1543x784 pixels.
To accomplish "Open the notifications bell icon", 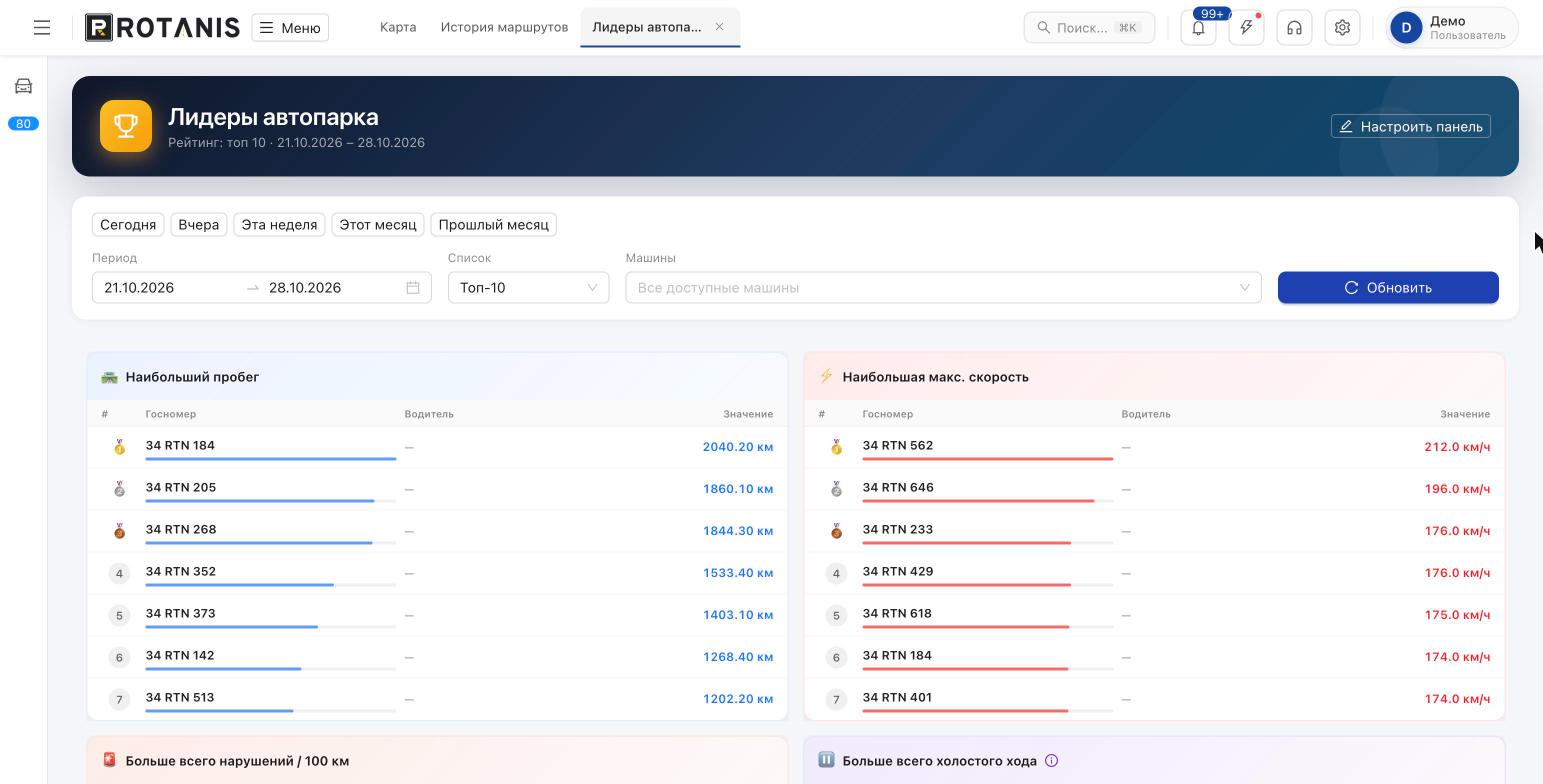I will pos(1198,28).
